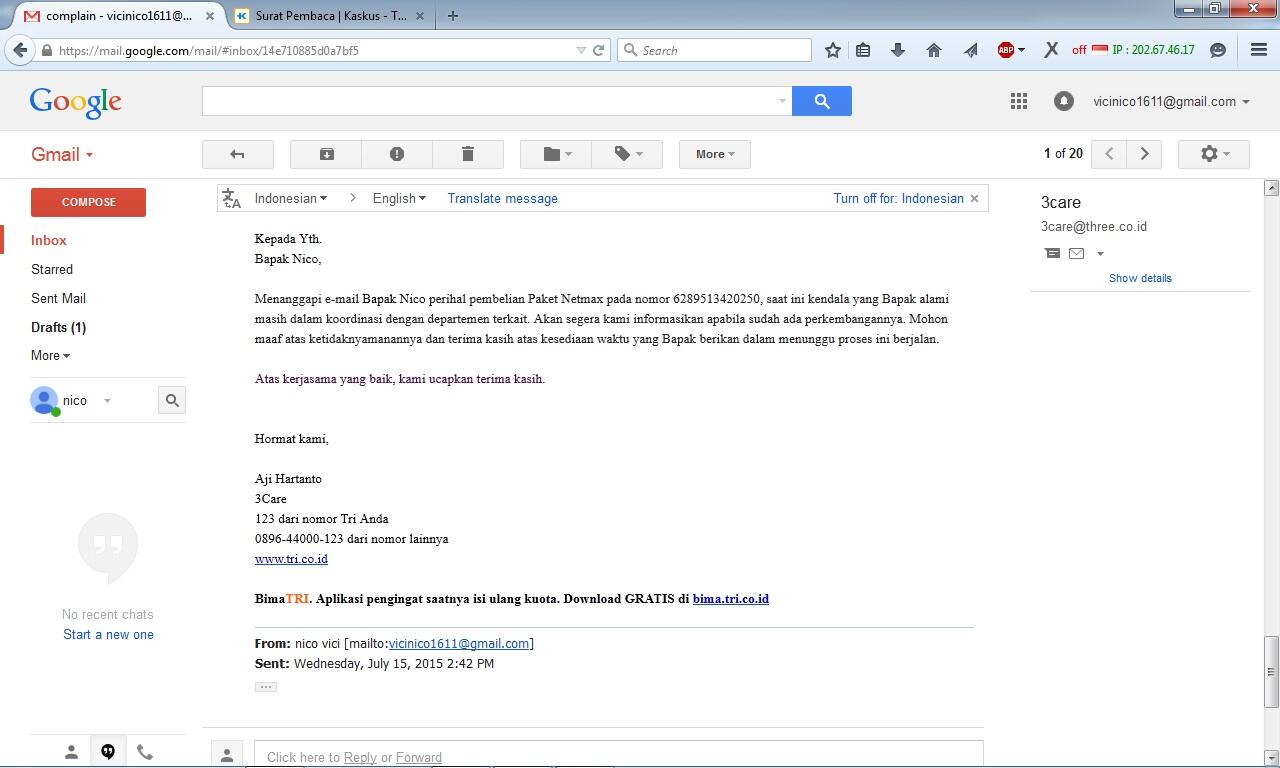The height and width of the screenshot is (768, 1280).
Task: Open the Firefox hamburger menu
Action: coord(1259,50)
